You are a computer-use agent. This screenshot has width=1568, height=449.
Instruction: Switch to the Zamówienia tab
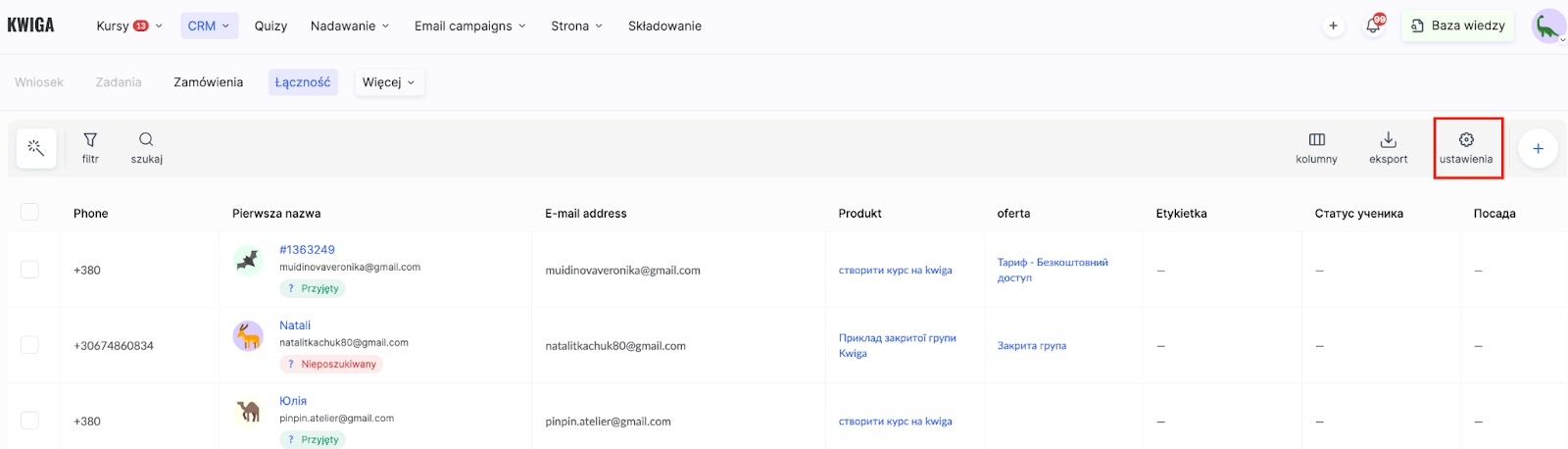(x=208, y=82)
